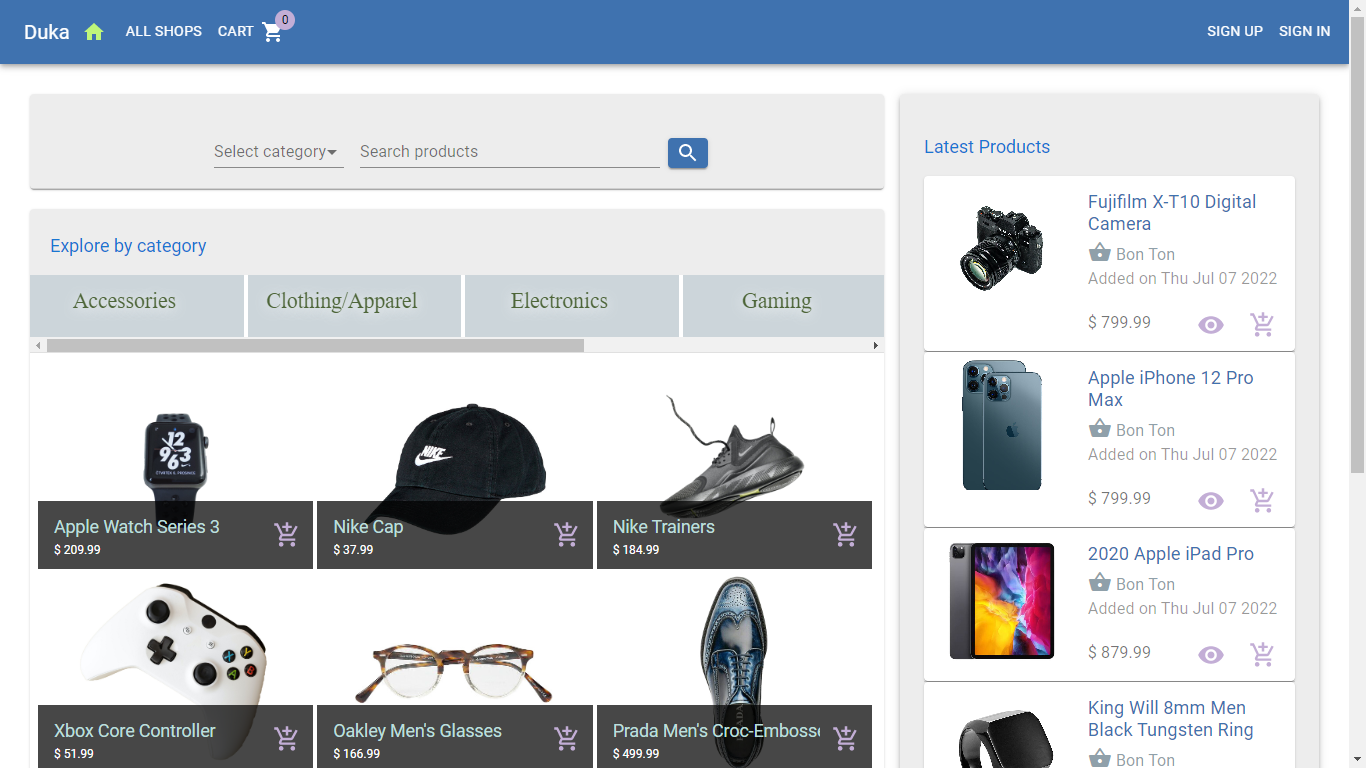The height and width of the screenshot is (768, 1366).
Task: Add Prada Men's shoe to cart
Action: tap(845, 739)
